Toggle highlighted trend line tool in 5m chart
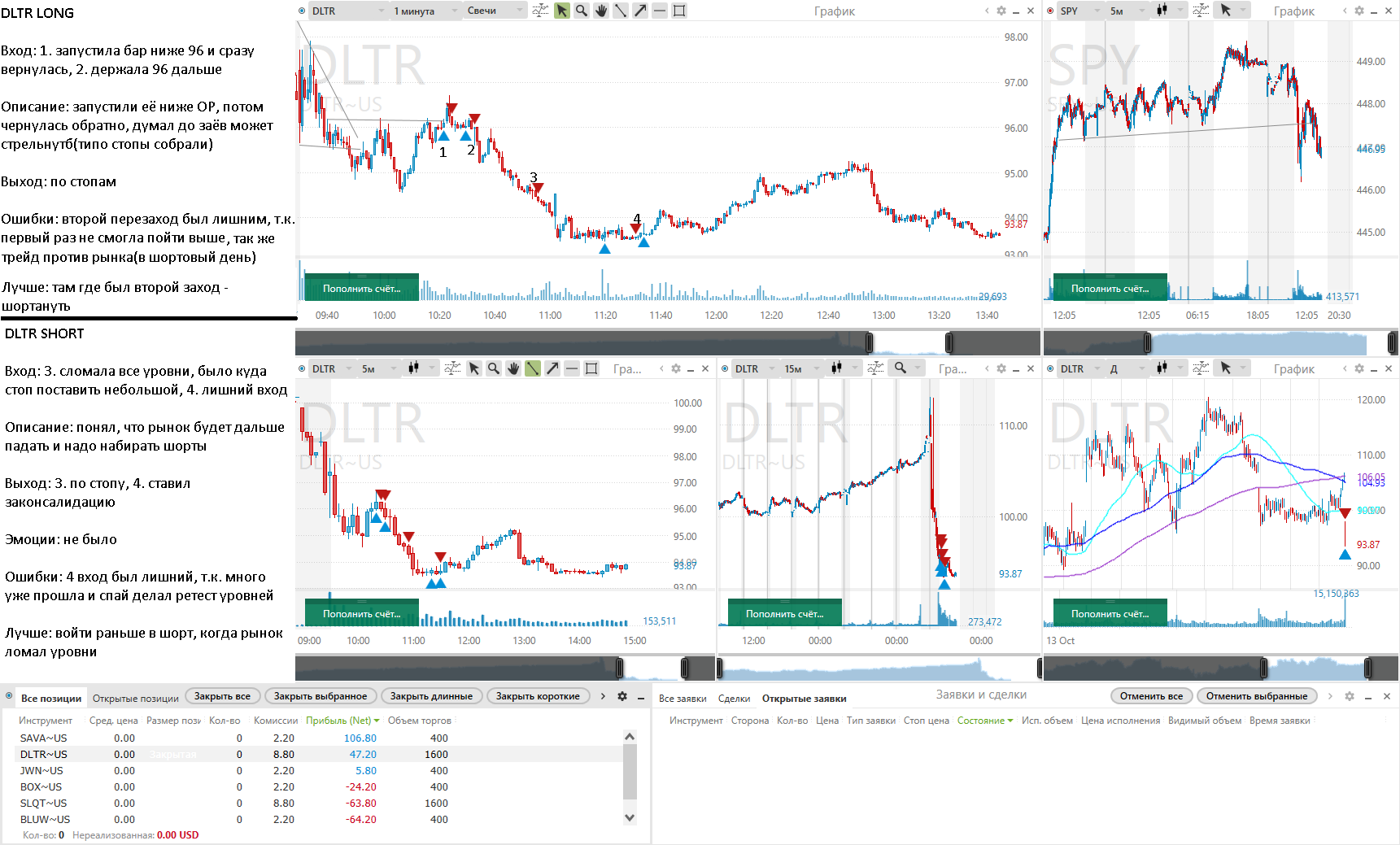This screenshot has height=845, width=1400. (x=532, y=368)
